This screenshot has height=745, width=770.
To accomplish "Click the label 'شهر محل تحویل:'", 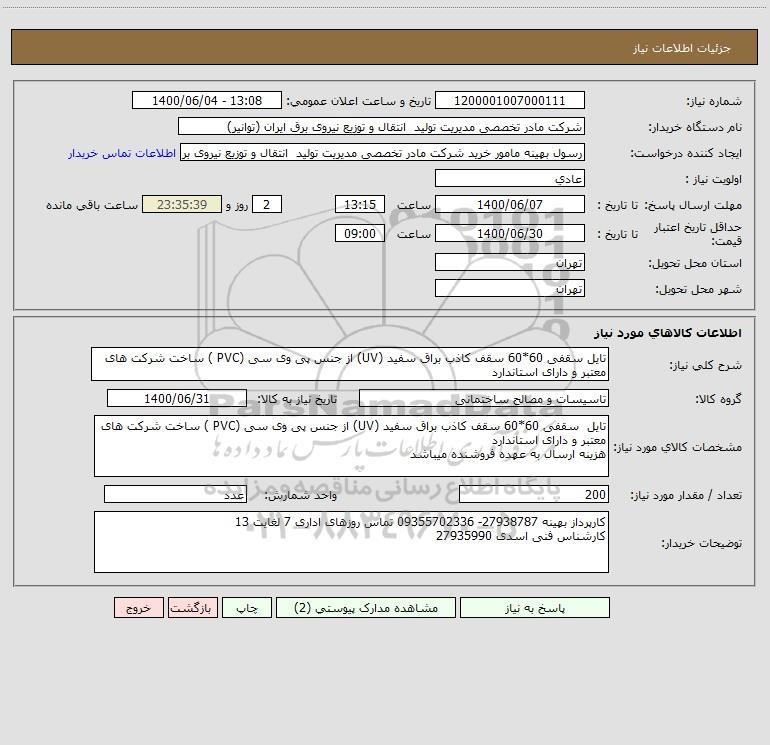I will pyautogui.click(x=699, y=290).
